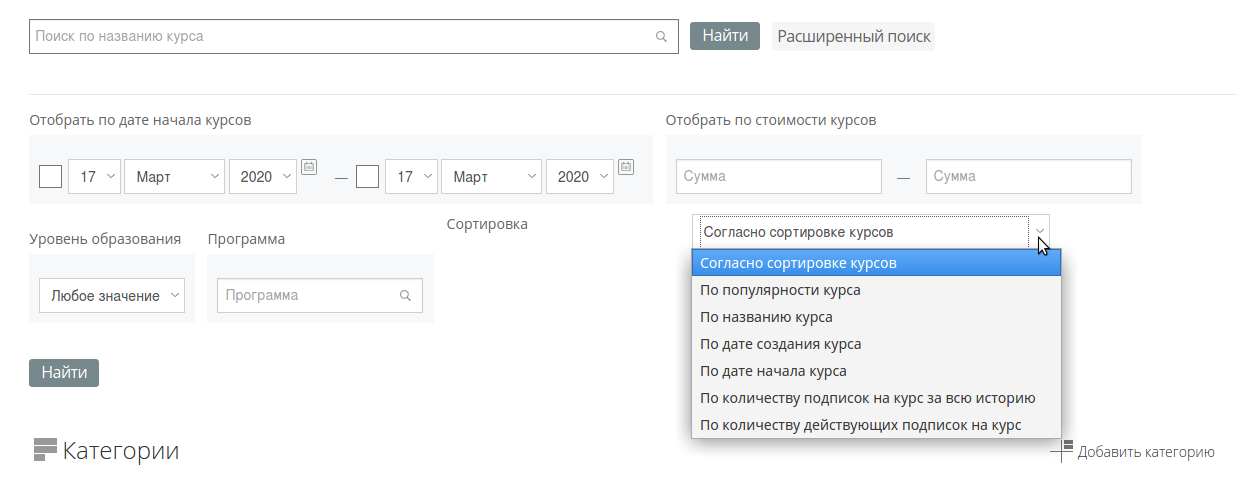Select По дате начала курса option
Viewport: 1250px width, 481px height.
(773, 371)
